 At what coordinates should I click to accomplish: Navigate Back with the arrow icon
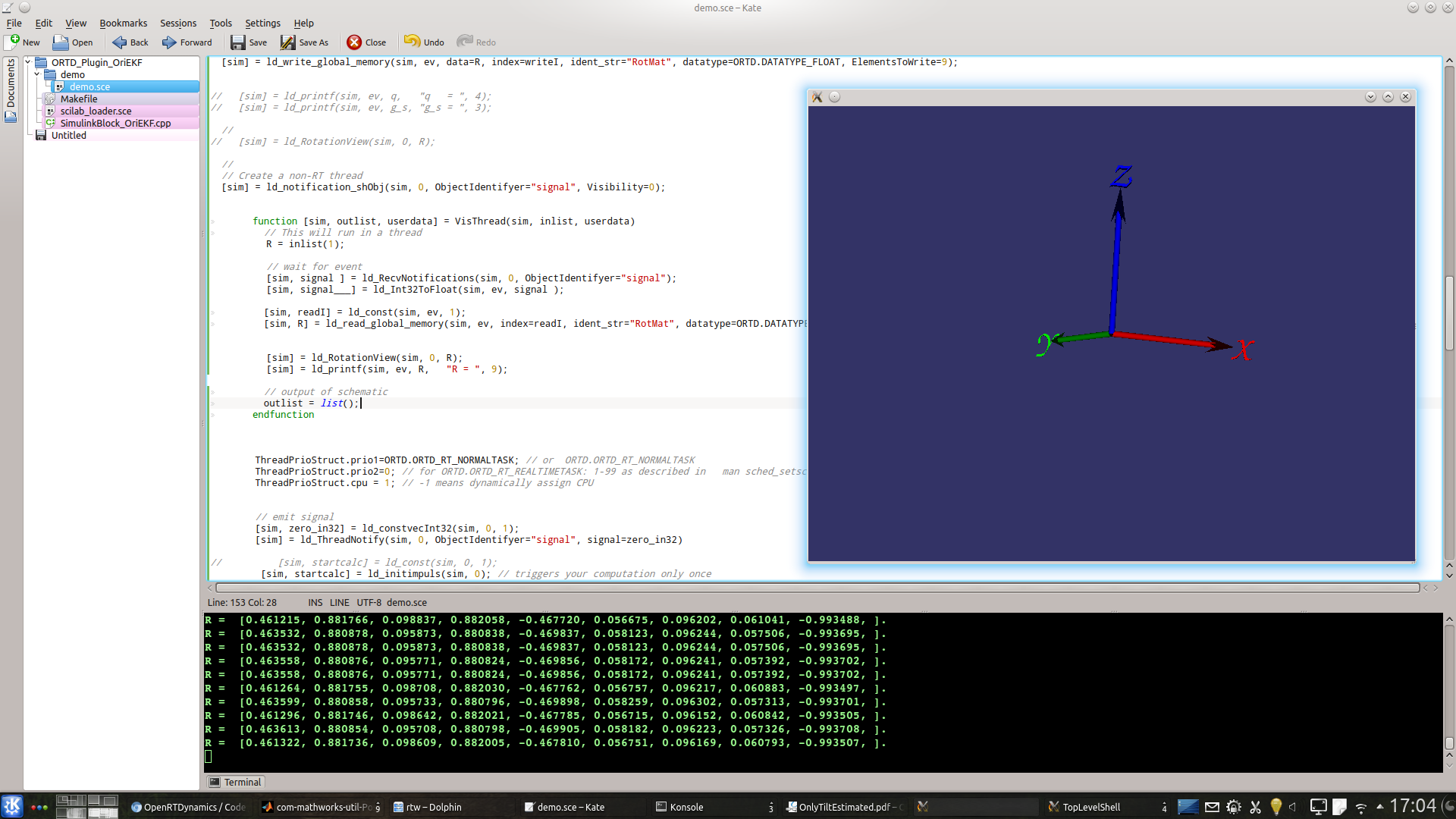tap(120, 42)
